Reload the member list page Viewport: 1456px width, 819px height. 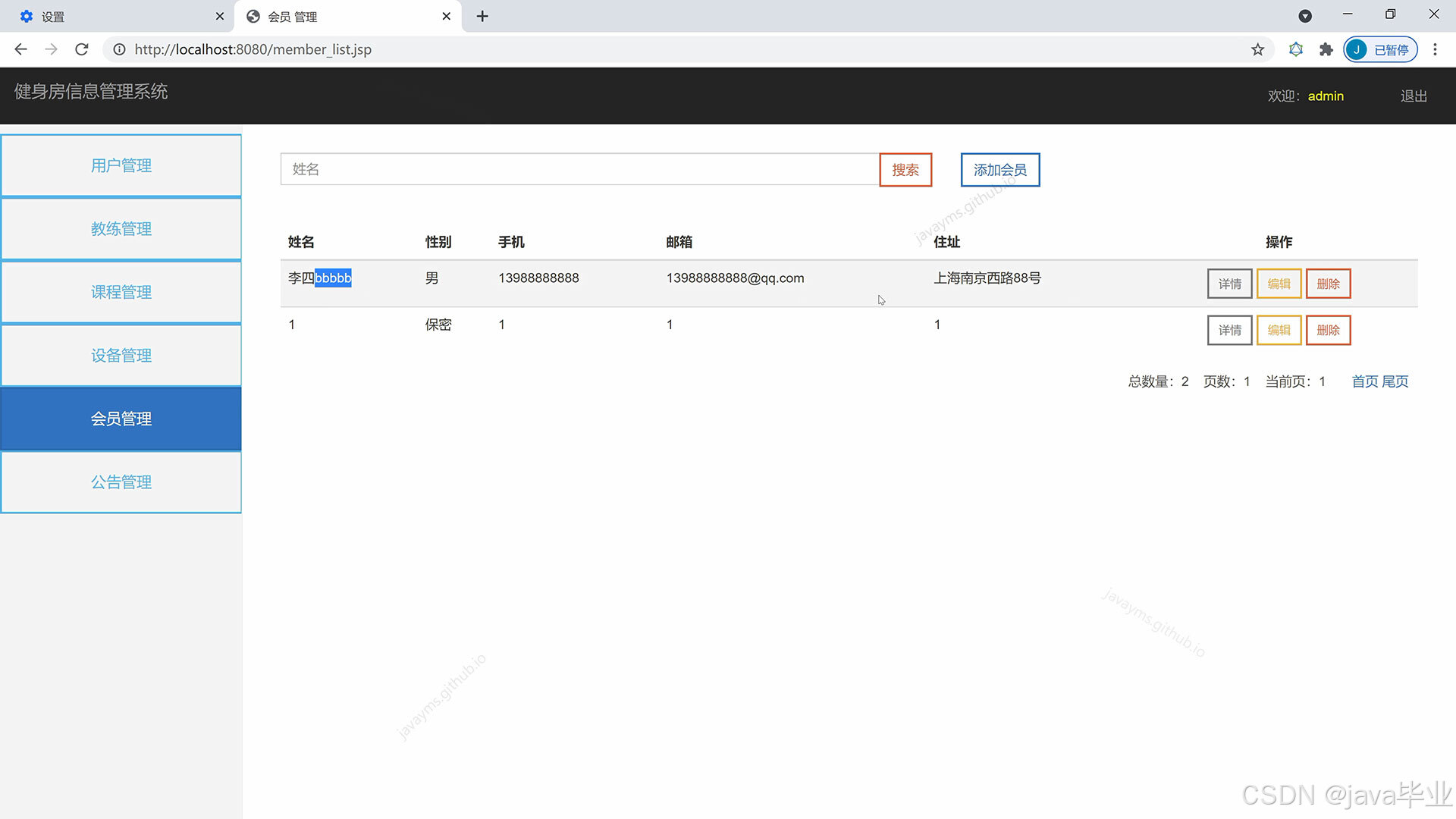82,49
